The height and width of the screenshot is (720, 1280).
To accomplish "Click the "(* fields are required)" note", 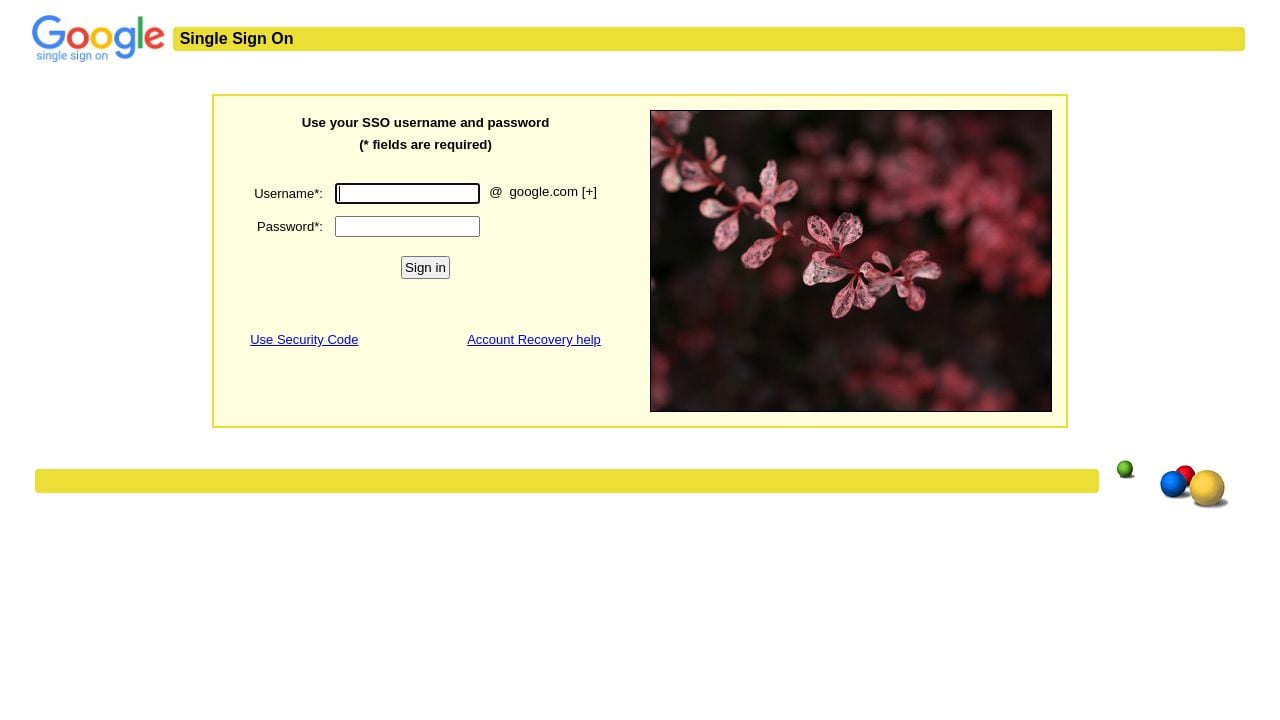I will coord(425,145).
